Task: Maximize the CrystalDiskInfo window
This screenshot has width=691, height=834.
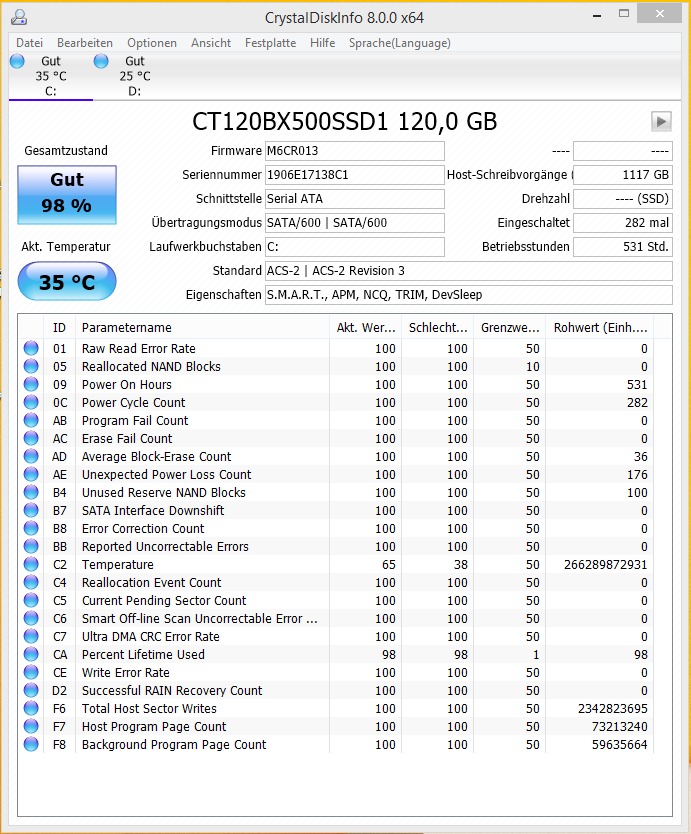Action: [x=624, y=14]
